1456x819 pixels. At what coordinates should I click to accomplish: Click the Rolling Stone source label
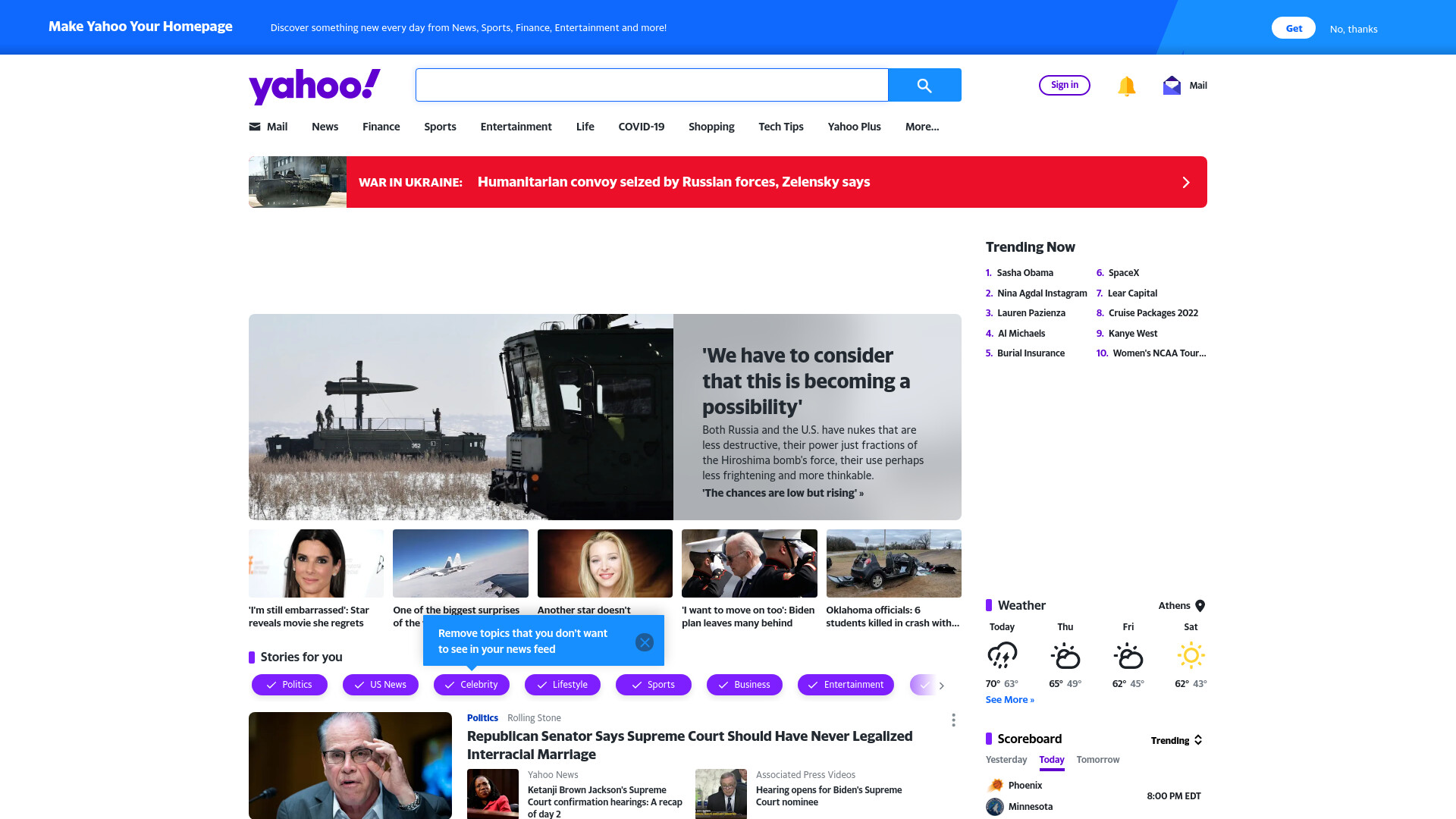point(534,718)
